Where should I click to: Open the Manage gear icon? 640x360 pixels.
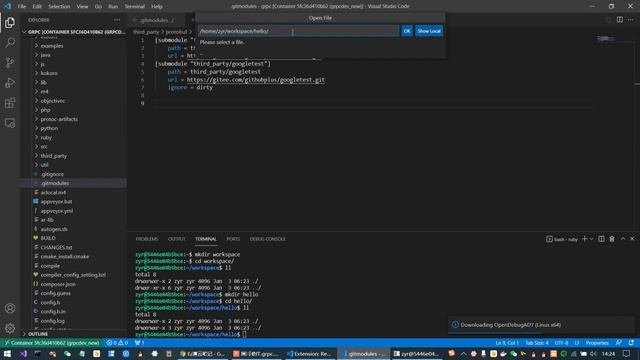click(x=10, y=328)
